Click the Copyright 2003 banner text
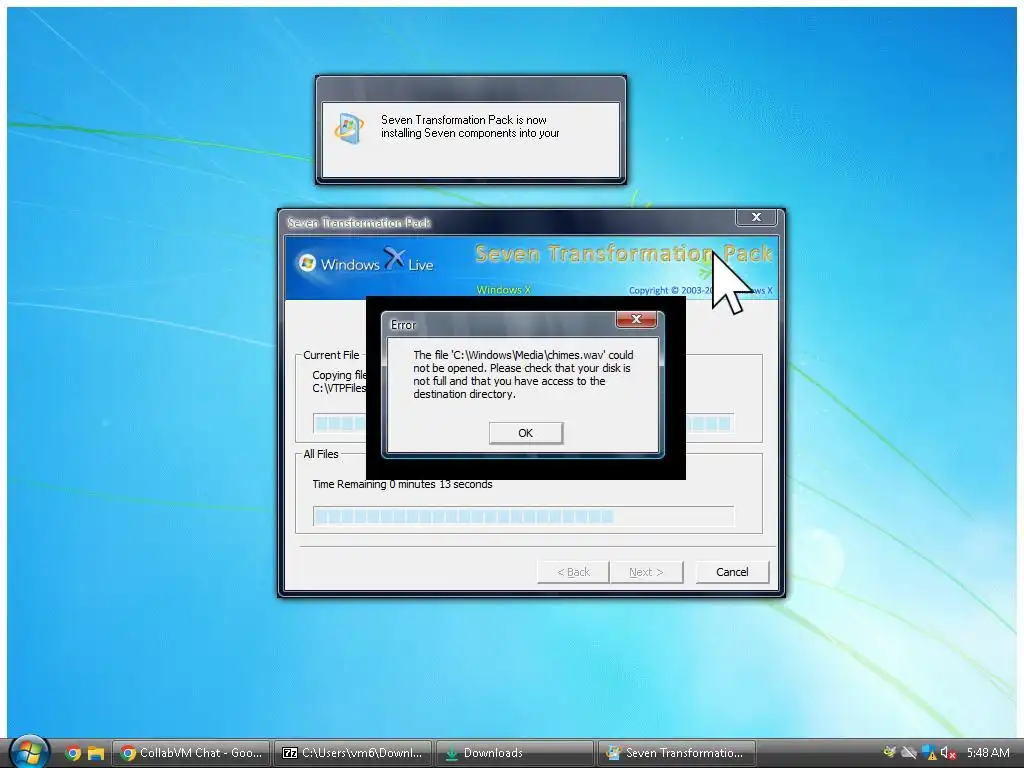The width and height of the screenshot is (1024, 768). click(700, 291)
